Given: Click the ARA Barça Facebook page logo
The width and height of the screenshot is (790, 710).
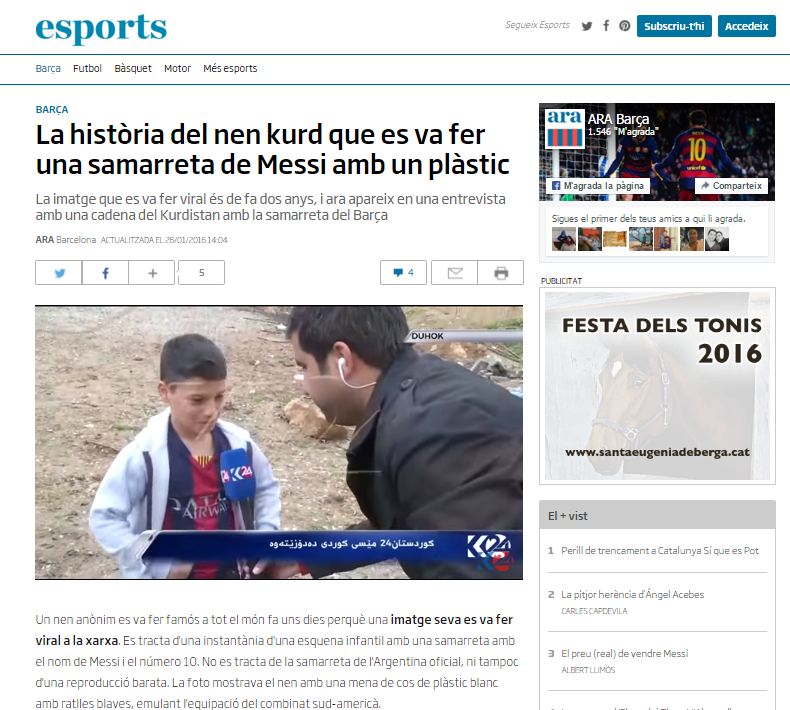Looking at the screenshot, I should click(565, 128).
